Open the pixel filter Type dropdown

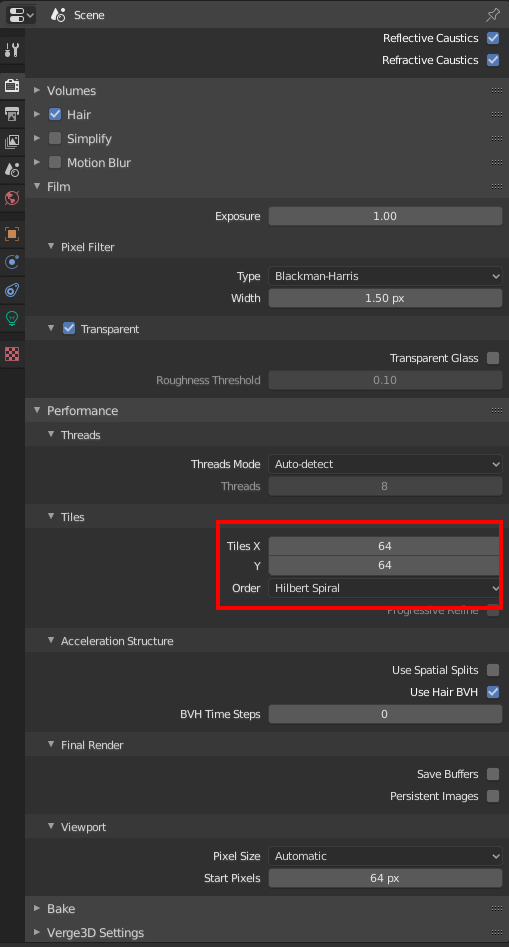point(385,276)
